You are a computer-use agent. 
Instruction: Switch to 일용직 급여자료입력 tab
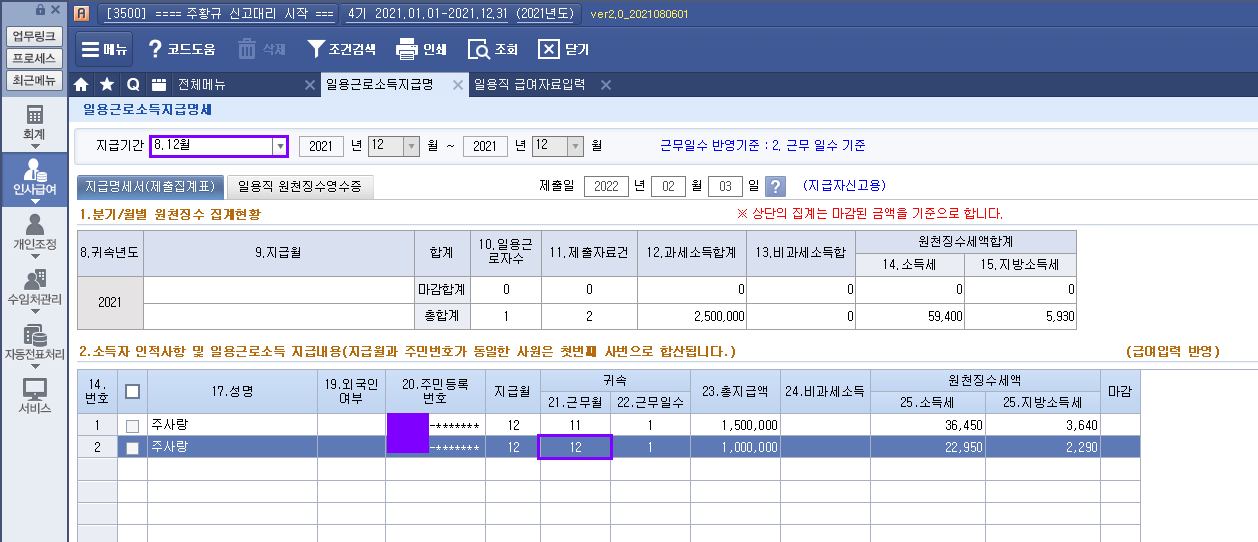[529, 85]
